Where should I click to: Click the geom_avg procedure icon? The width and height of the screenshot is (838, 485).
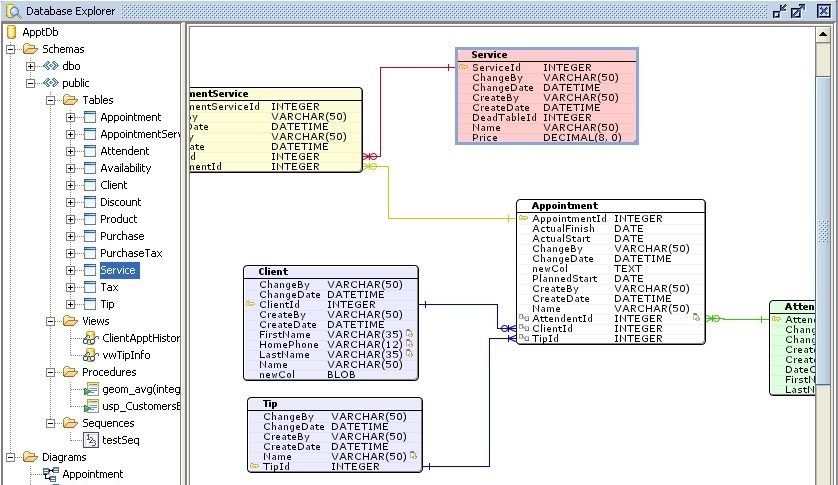point(91,389)
